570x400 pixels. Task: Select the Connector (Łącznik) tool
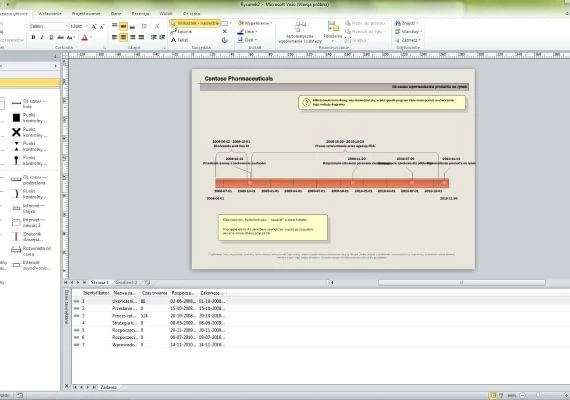[x=181, y=32]
